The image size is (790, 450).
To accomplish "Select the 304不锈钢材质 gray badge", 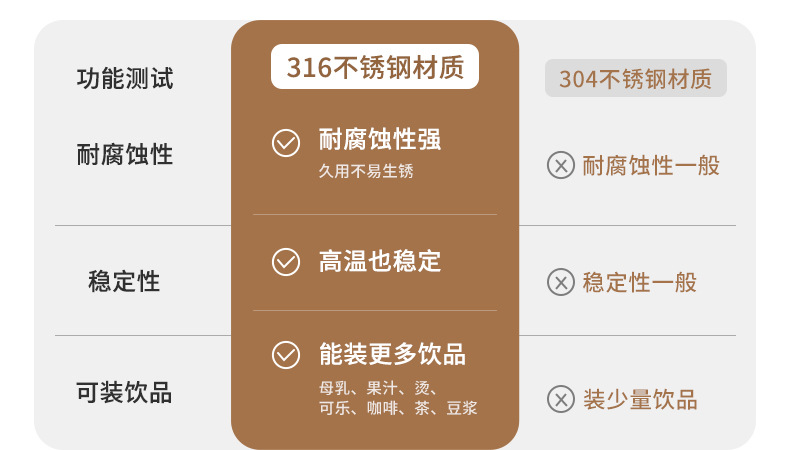I will pyautogui.click(x=635, y=79).
